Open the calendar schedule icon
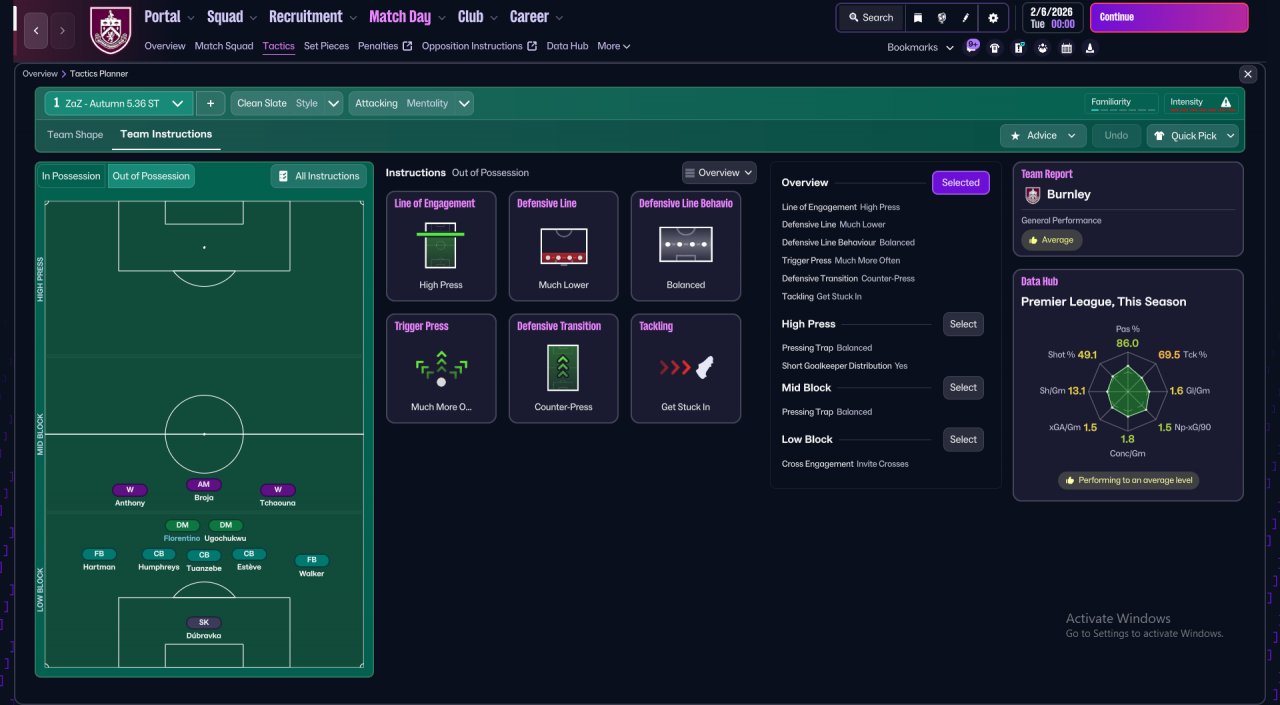 coord(1066,47)
